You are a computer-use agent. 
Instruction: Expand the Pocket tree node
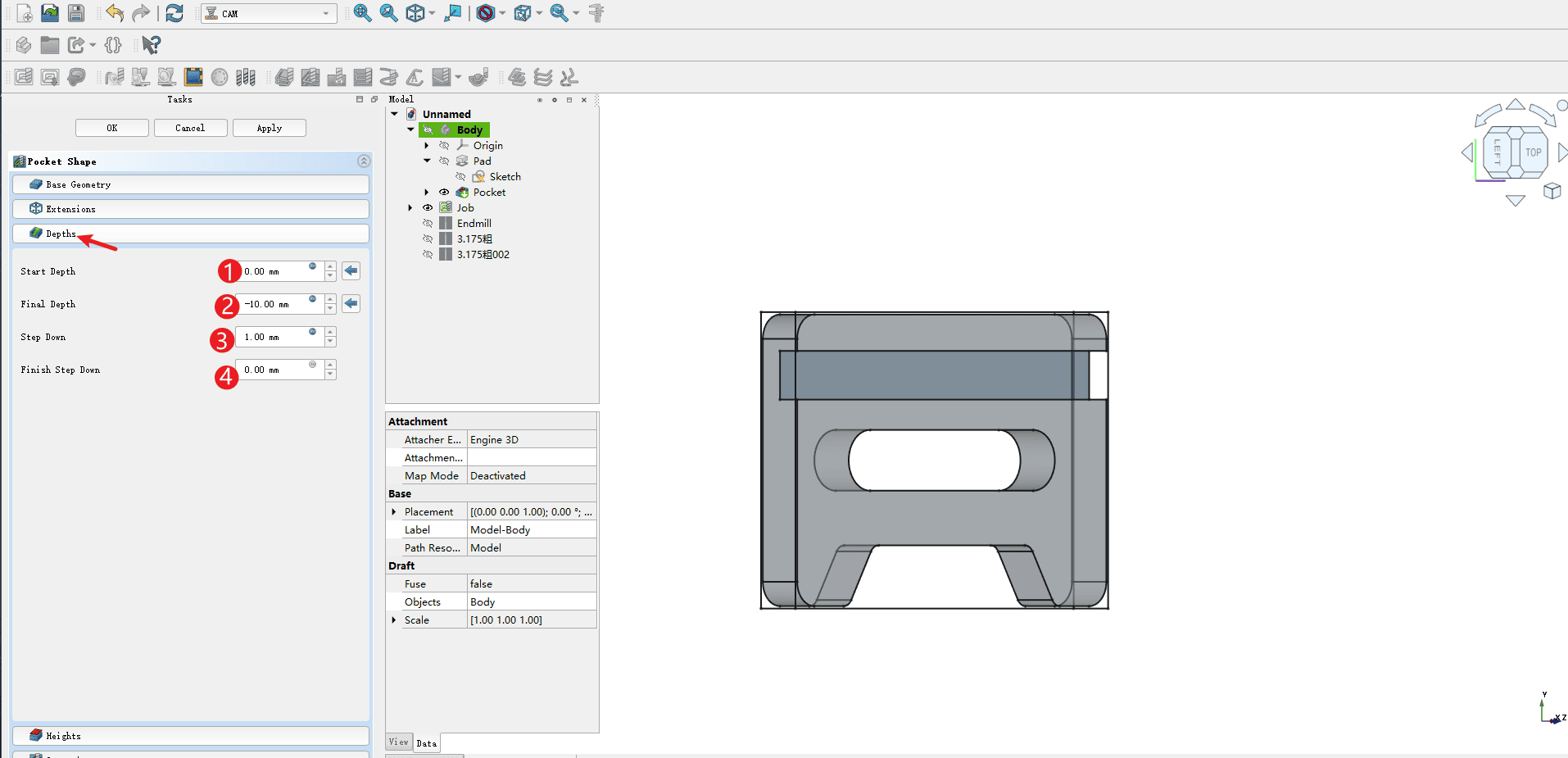click(x=427, y=192)
